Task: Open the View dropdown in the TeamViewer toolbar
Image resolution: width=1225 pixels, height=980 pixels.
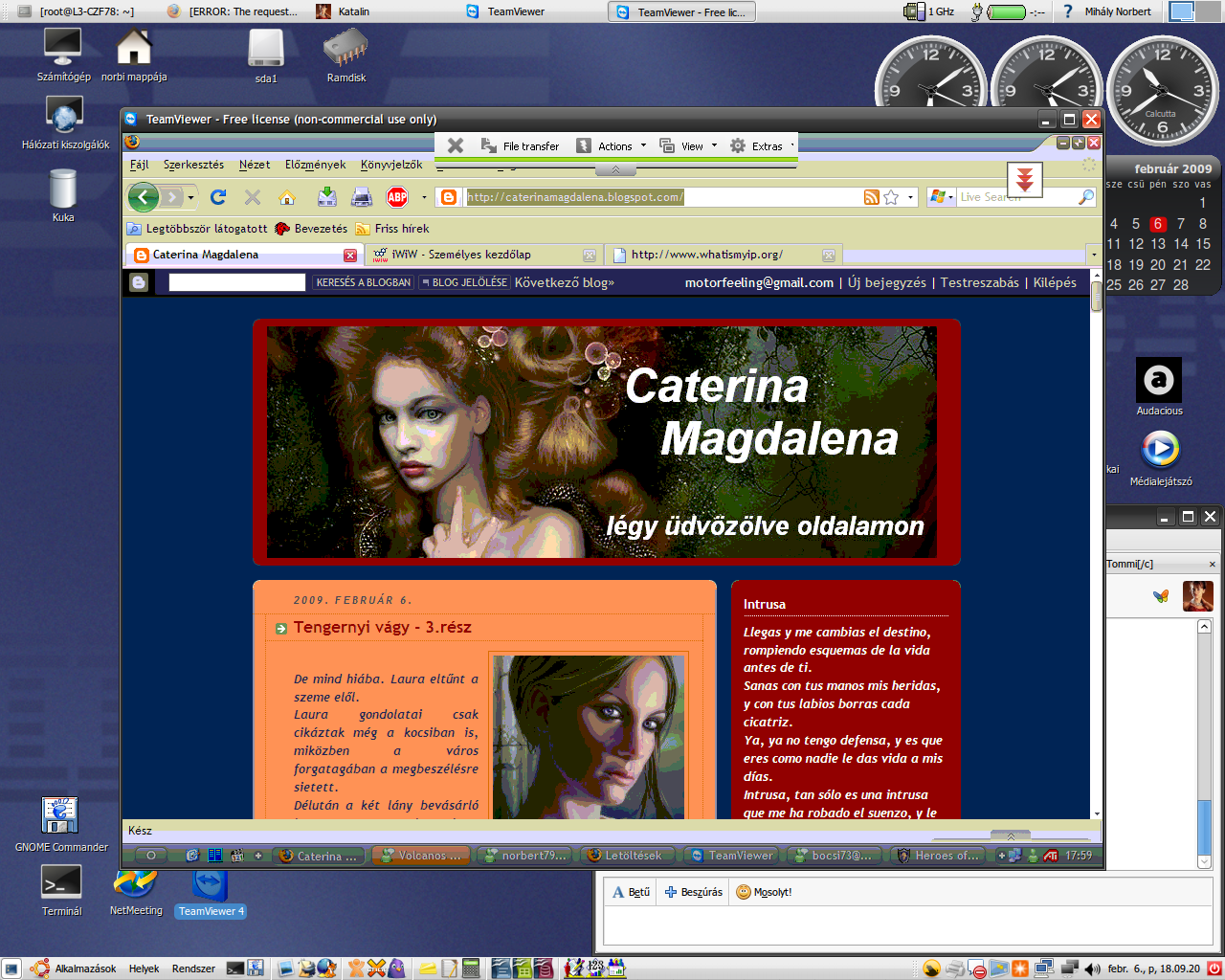Action: coord(687,145)
